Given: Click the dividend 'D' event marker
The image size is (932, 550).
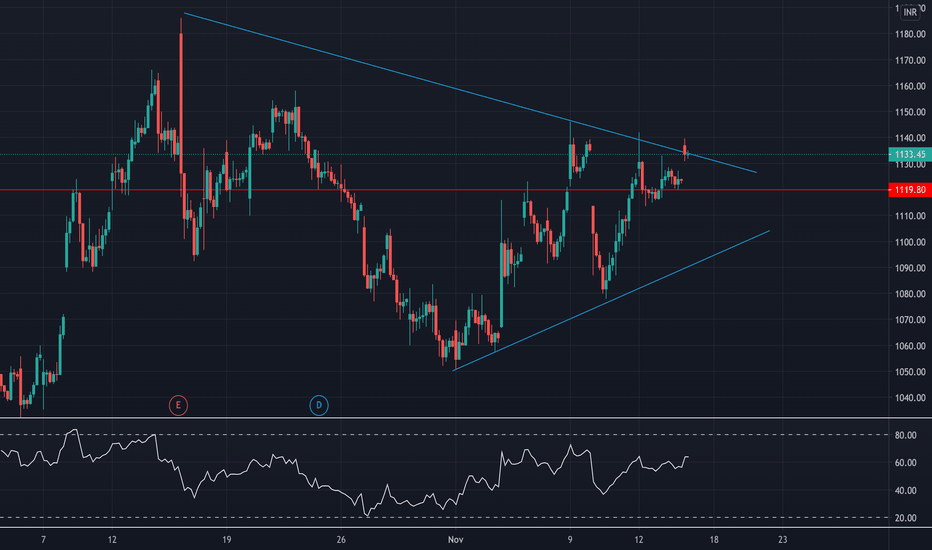Looking at the screenshot, I should tap(319, 406).
